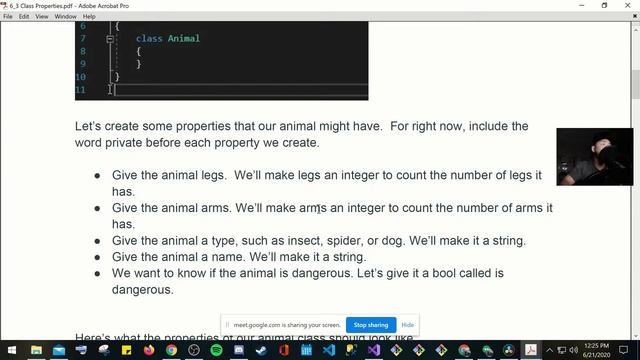Close the PDF document with the X below the title bar
This screenshot has width=640, height=360.
coord(635,16)
